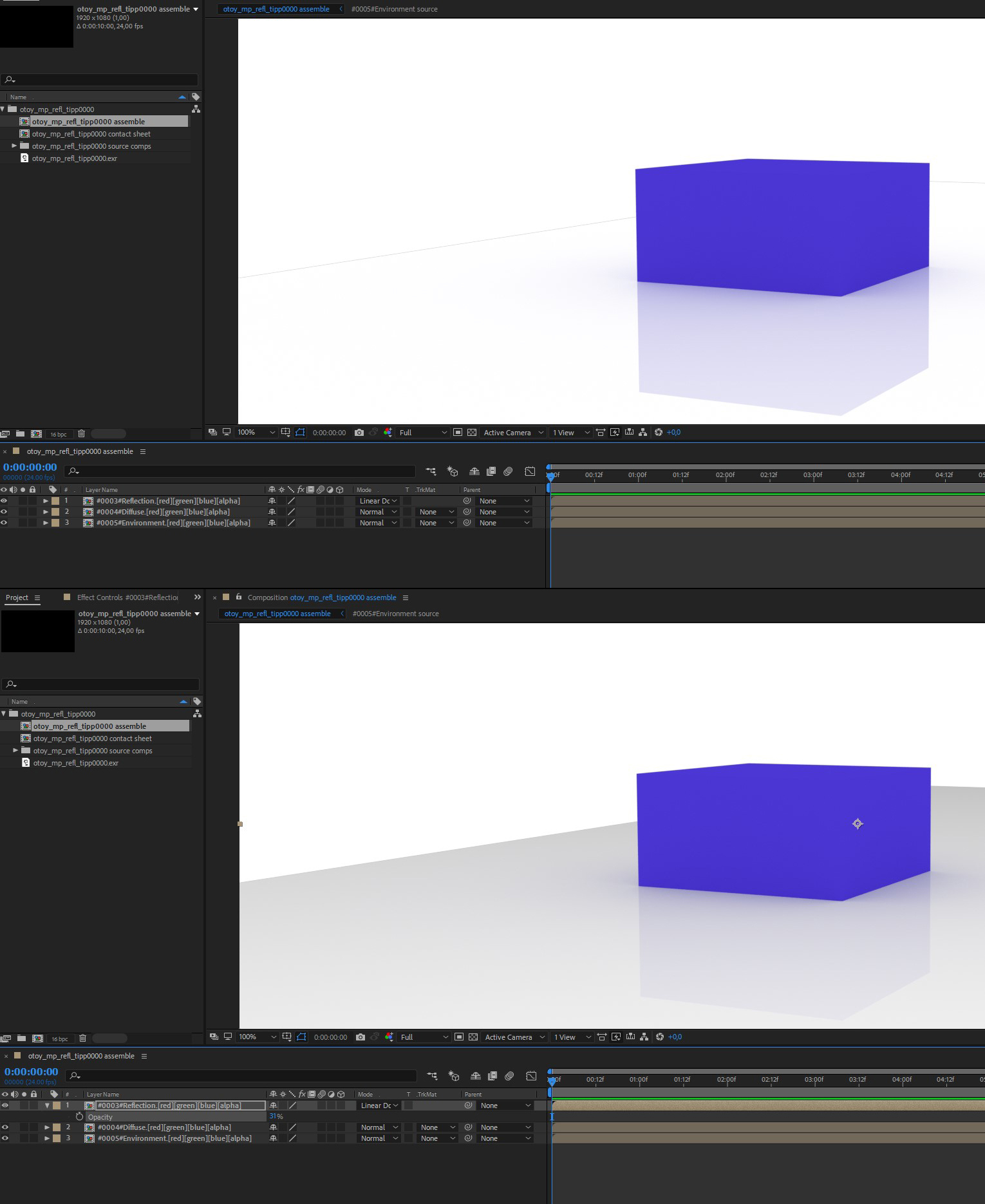Open the graph editor in bottom timeline
Image resolution: width=985 pixels, height=1204 pixels.
tap(531, 1076)
